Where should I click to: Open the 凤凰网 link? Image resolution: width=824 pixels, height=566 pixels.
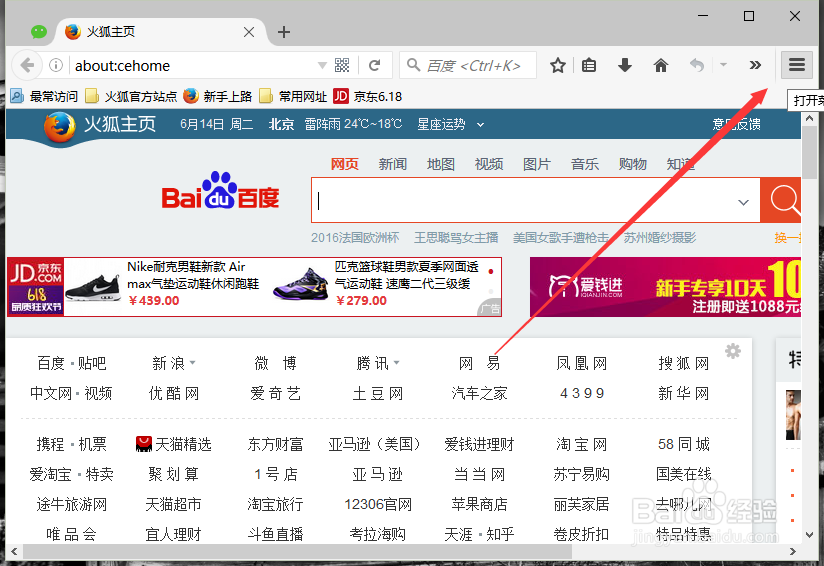point(581,363)
